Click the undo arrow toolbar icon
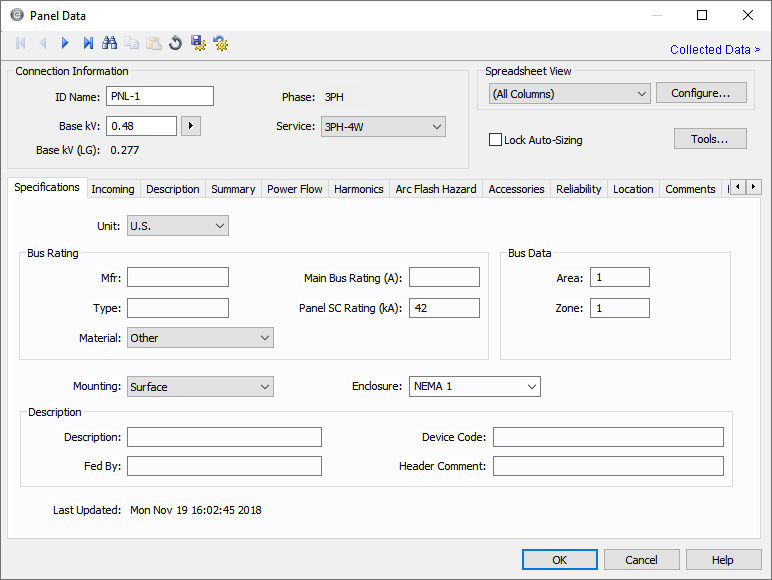The image size is (772, 580). (176, 43)
